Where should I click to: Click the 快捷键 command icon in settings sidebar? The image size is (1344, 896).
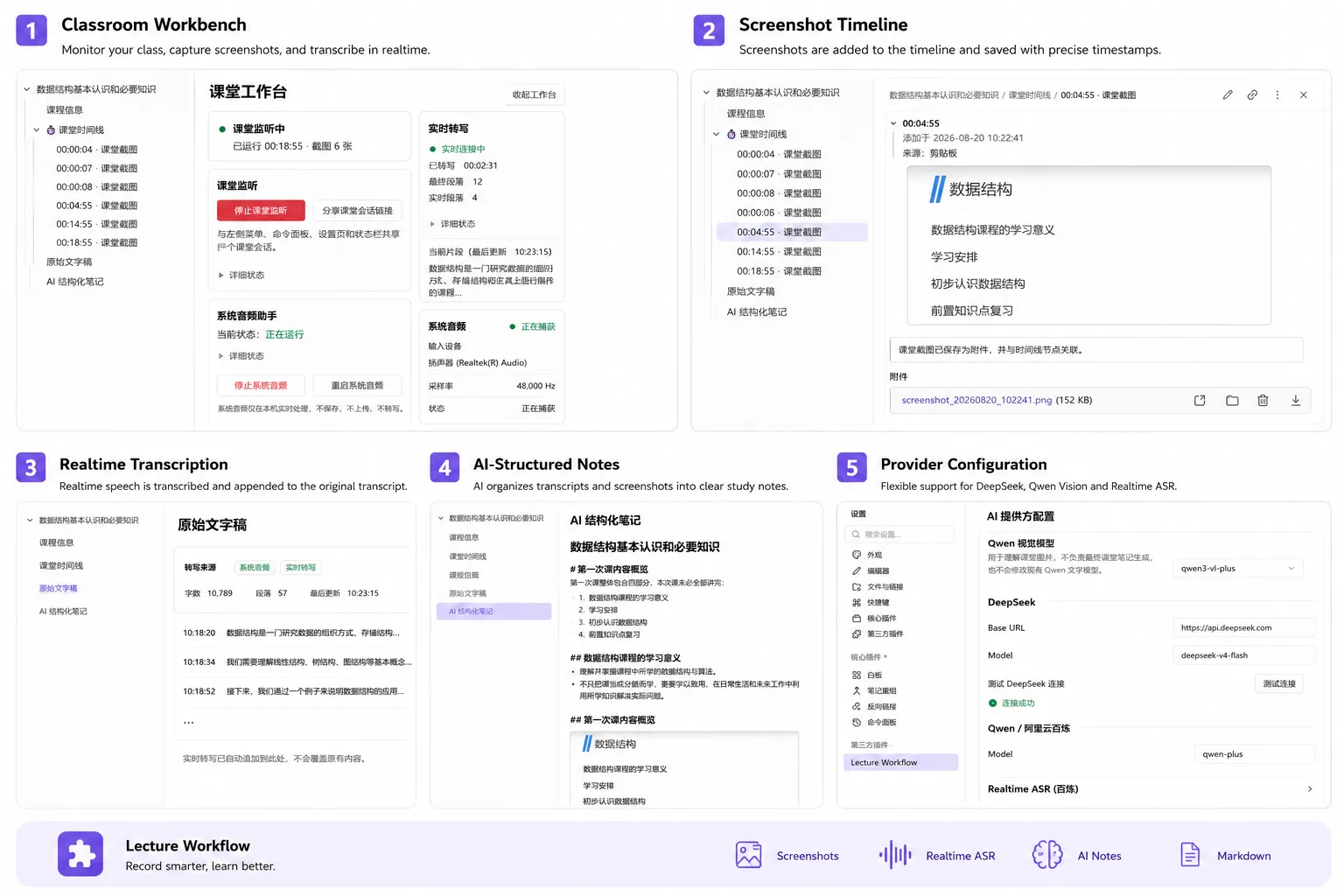[x=857, y=602]
